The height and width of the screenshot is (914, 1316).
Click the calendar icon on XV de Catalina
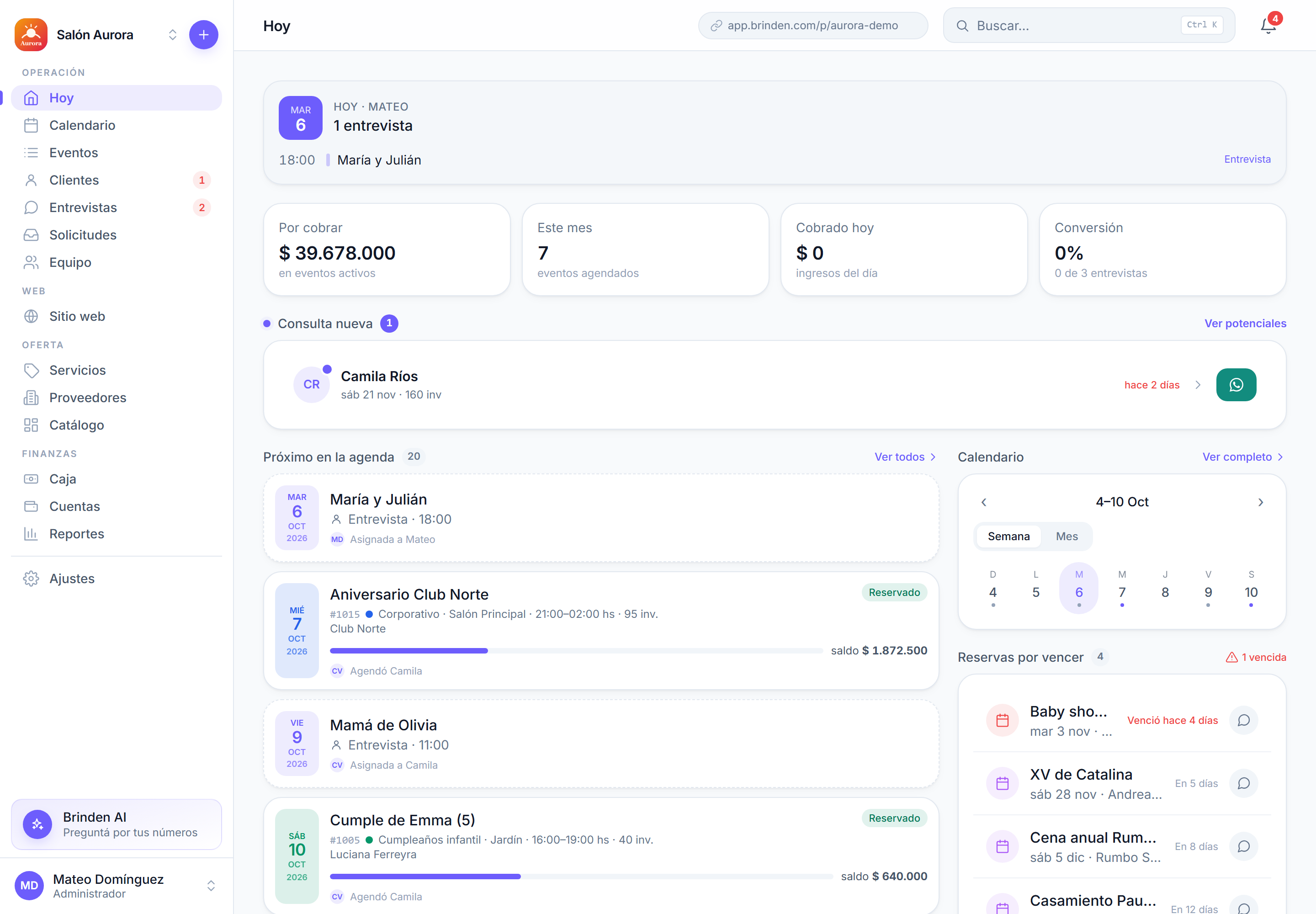[1002, 783]
